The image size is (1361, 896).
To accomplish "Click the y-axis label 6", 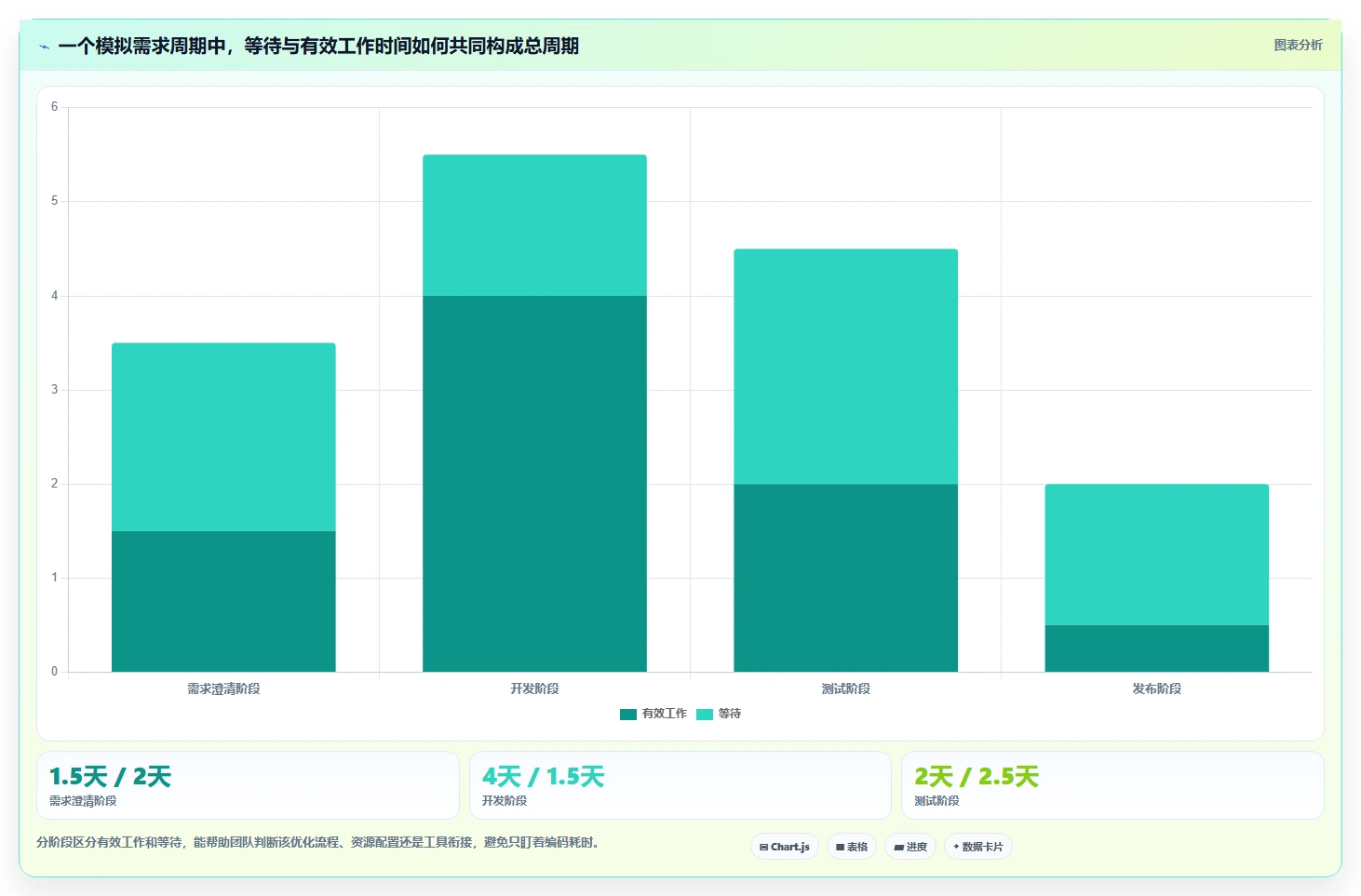I will tap(54, 107).
